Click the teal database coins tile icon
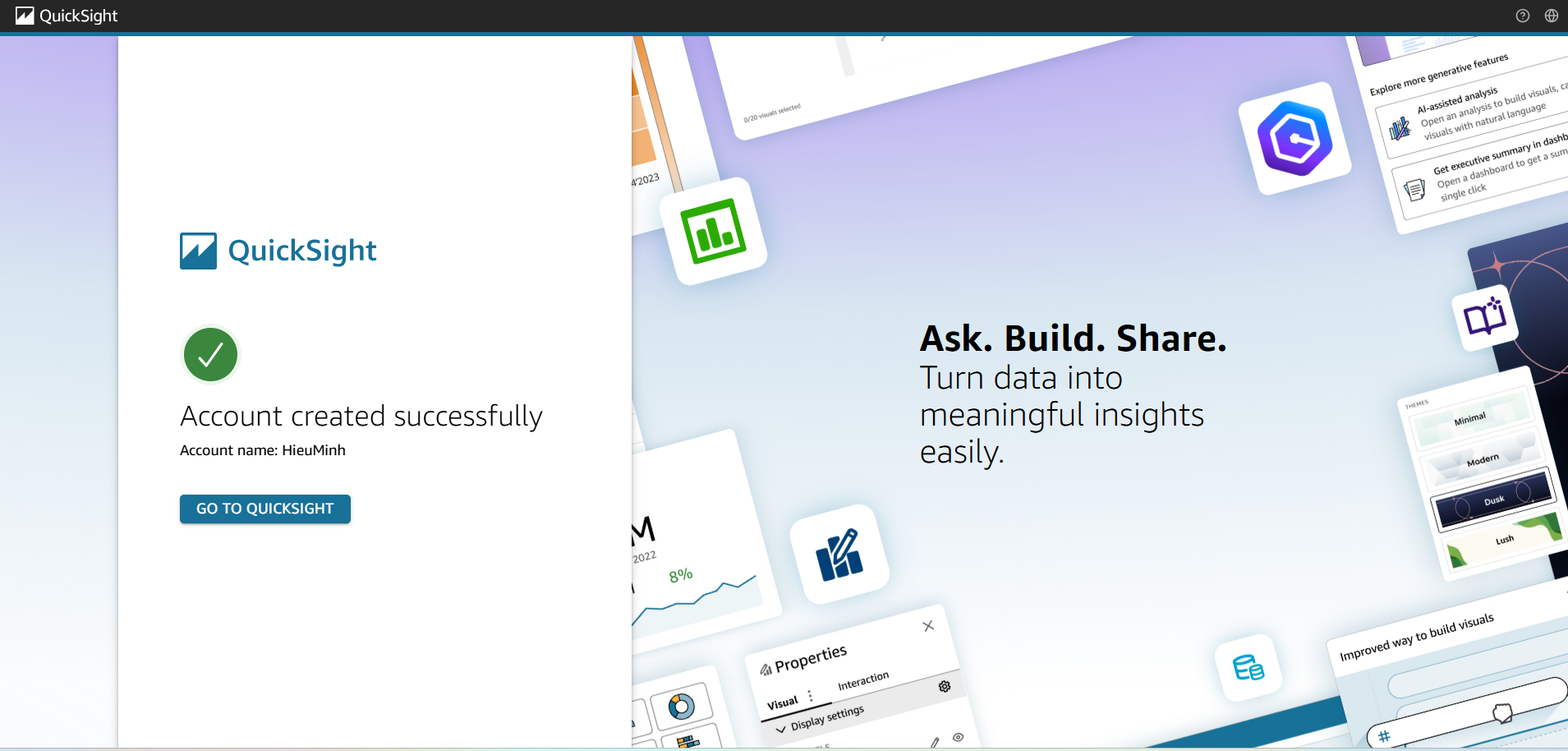 pyautogui.click(x=1248, y=667)
